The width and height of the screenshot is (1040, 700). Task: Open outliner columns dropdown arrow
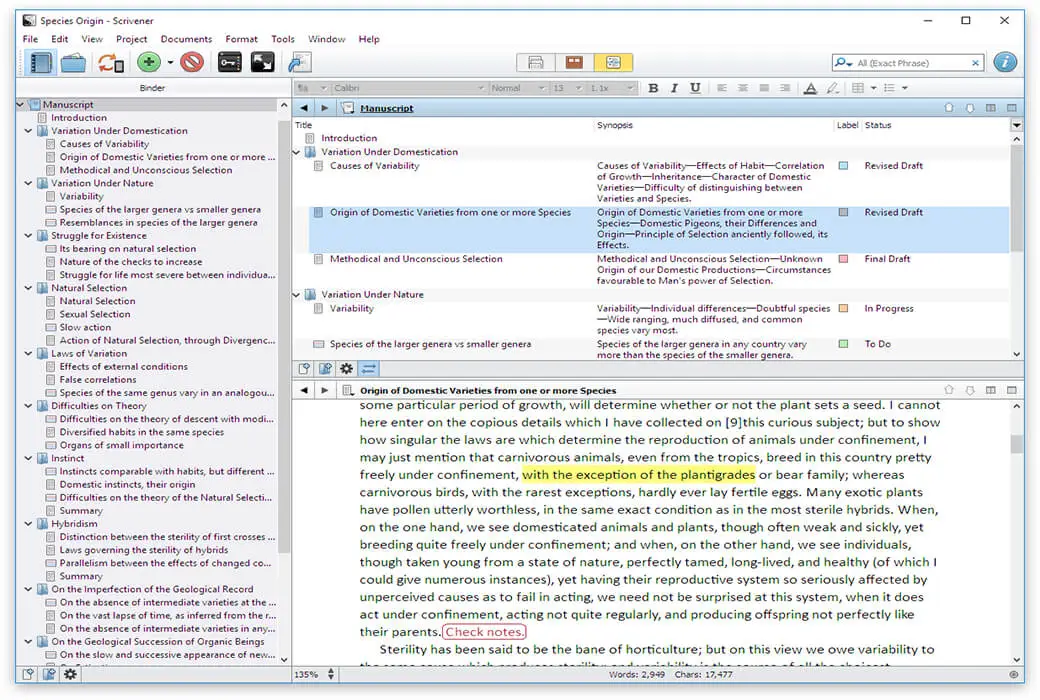coord(1016,125)
